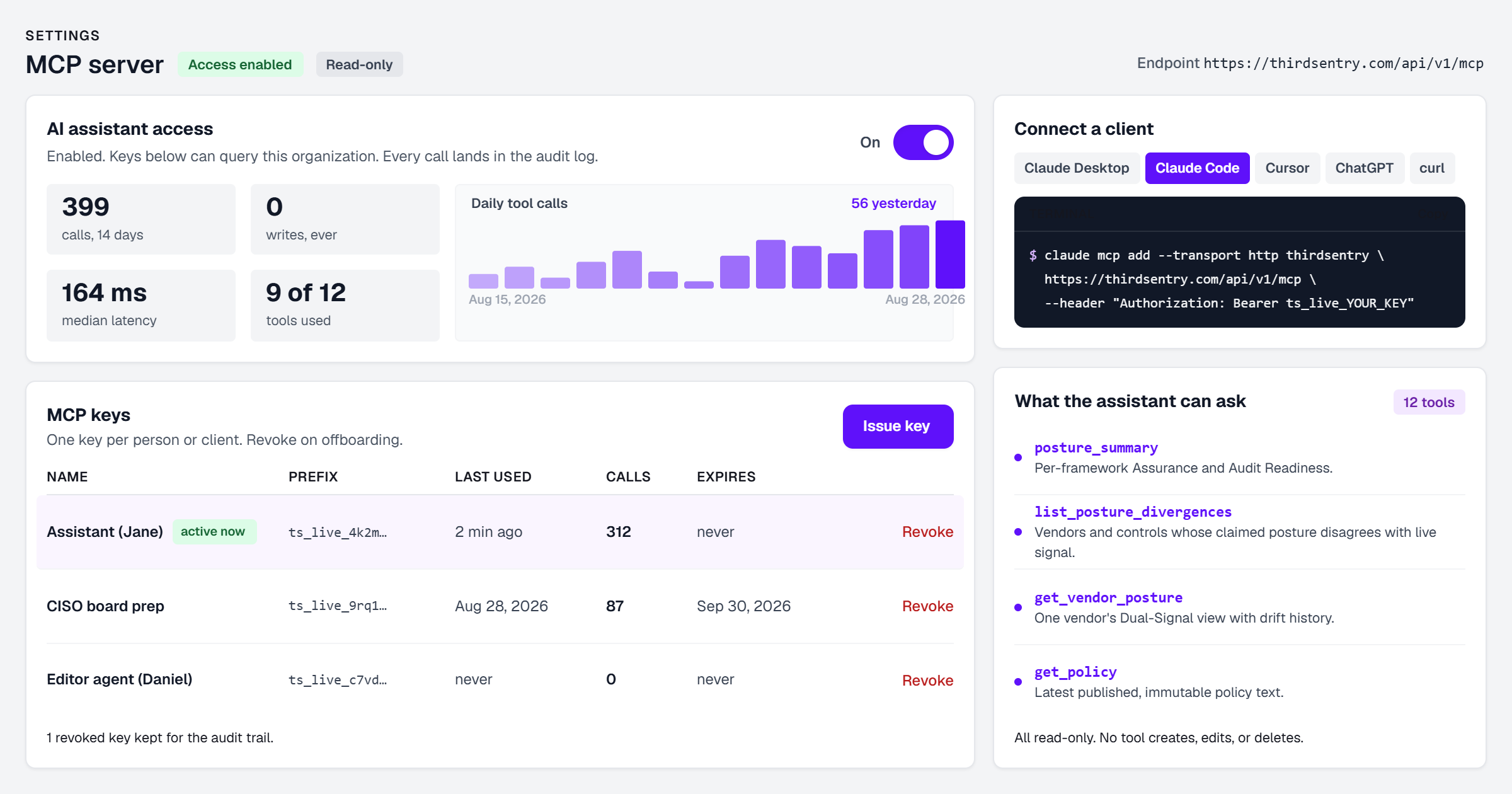
Task: Click the 164 ms median latency card
Action: (x=141, y=306)
